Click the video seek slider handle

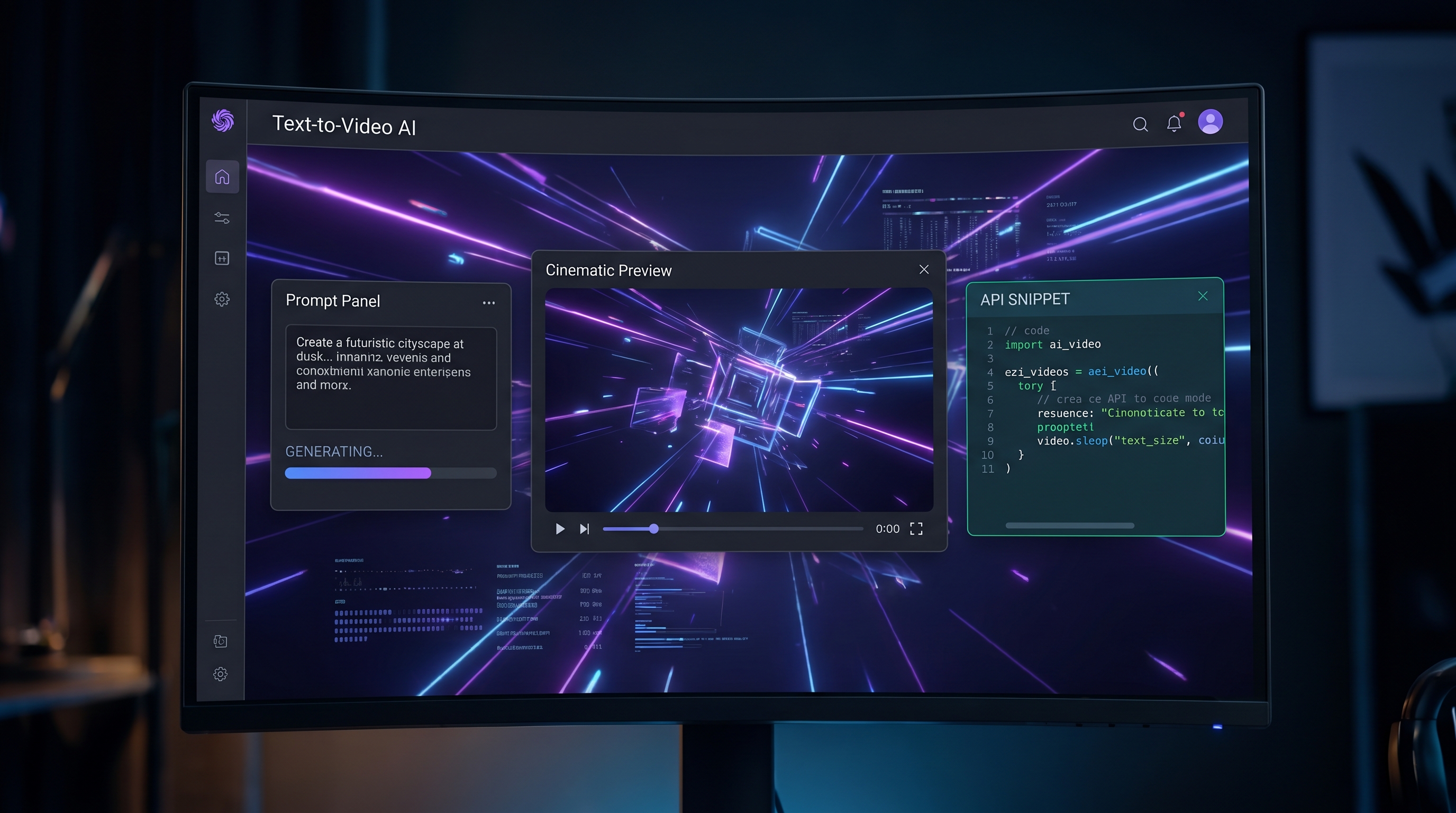[654, 529]
